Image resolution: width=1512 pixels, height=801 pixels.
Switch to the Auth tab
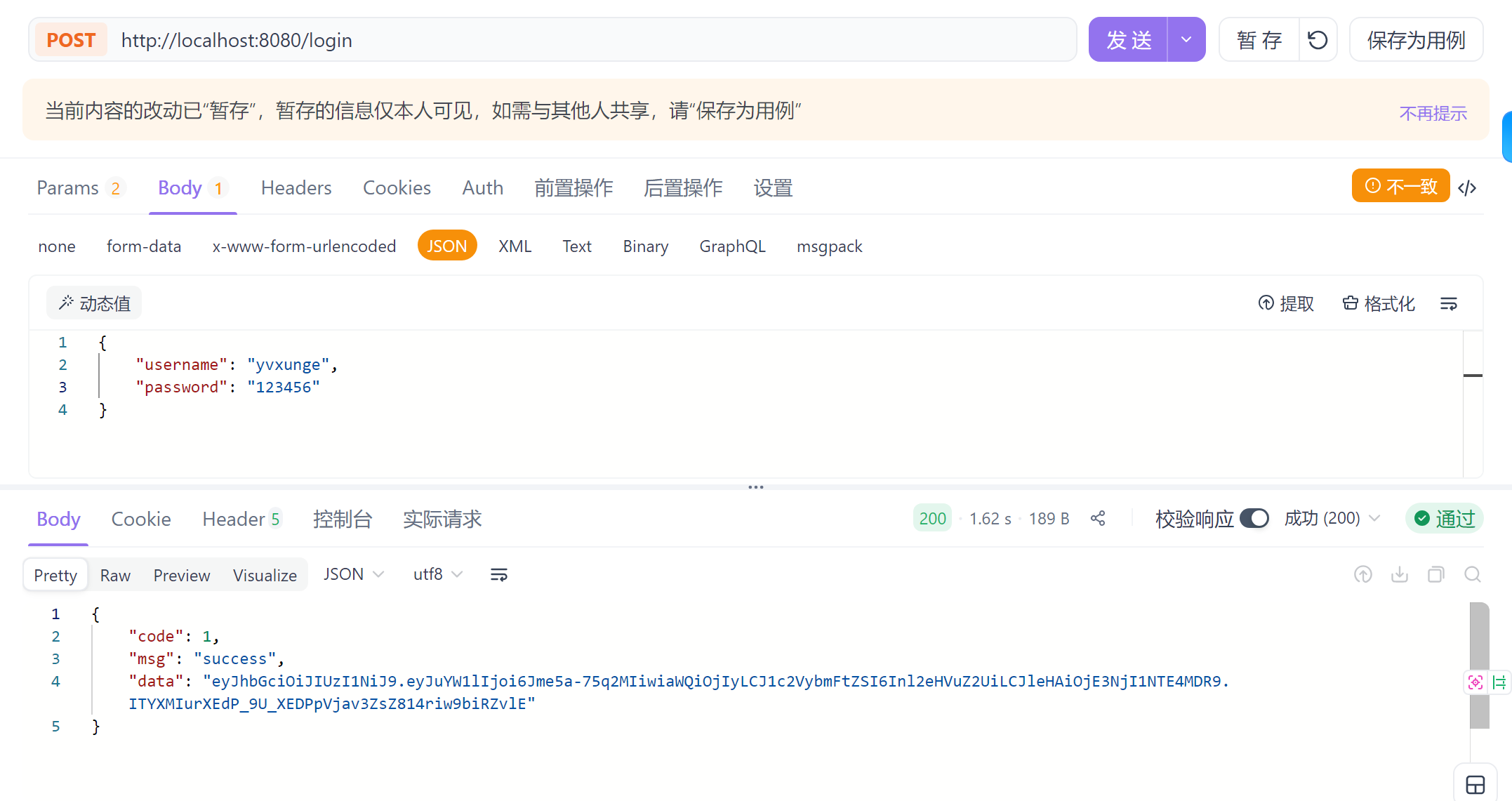pos(483,188)
